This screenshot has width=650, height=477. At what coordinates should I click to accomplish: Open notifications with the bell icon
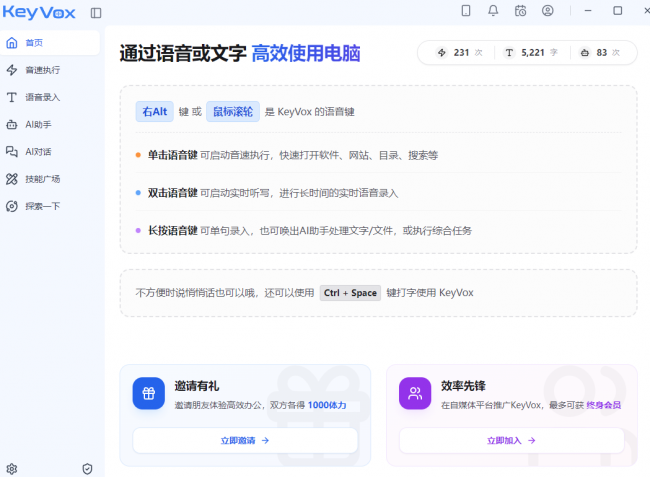coord(493,11)
